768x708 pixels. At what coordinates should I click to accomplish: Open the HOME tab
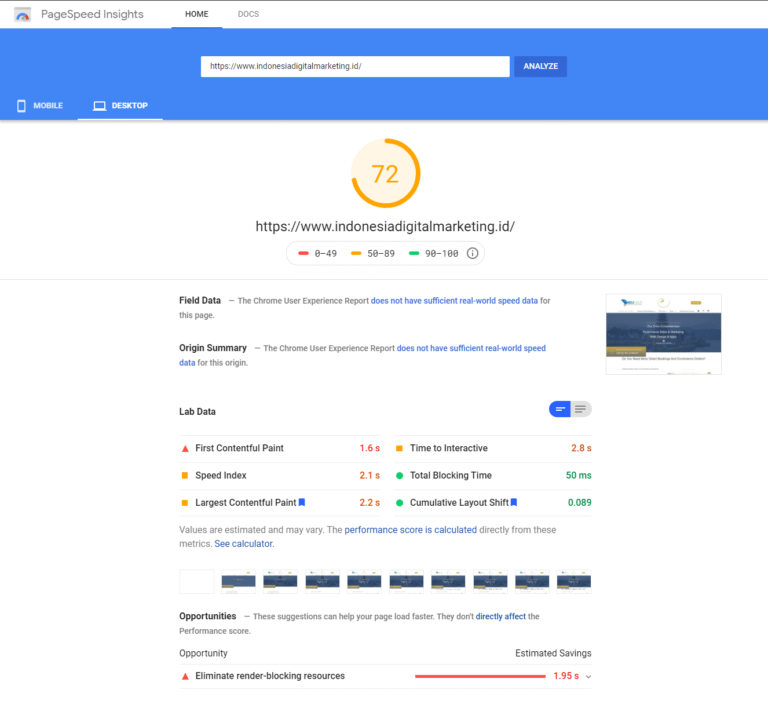pyautogui.click(x=196, y=14)
